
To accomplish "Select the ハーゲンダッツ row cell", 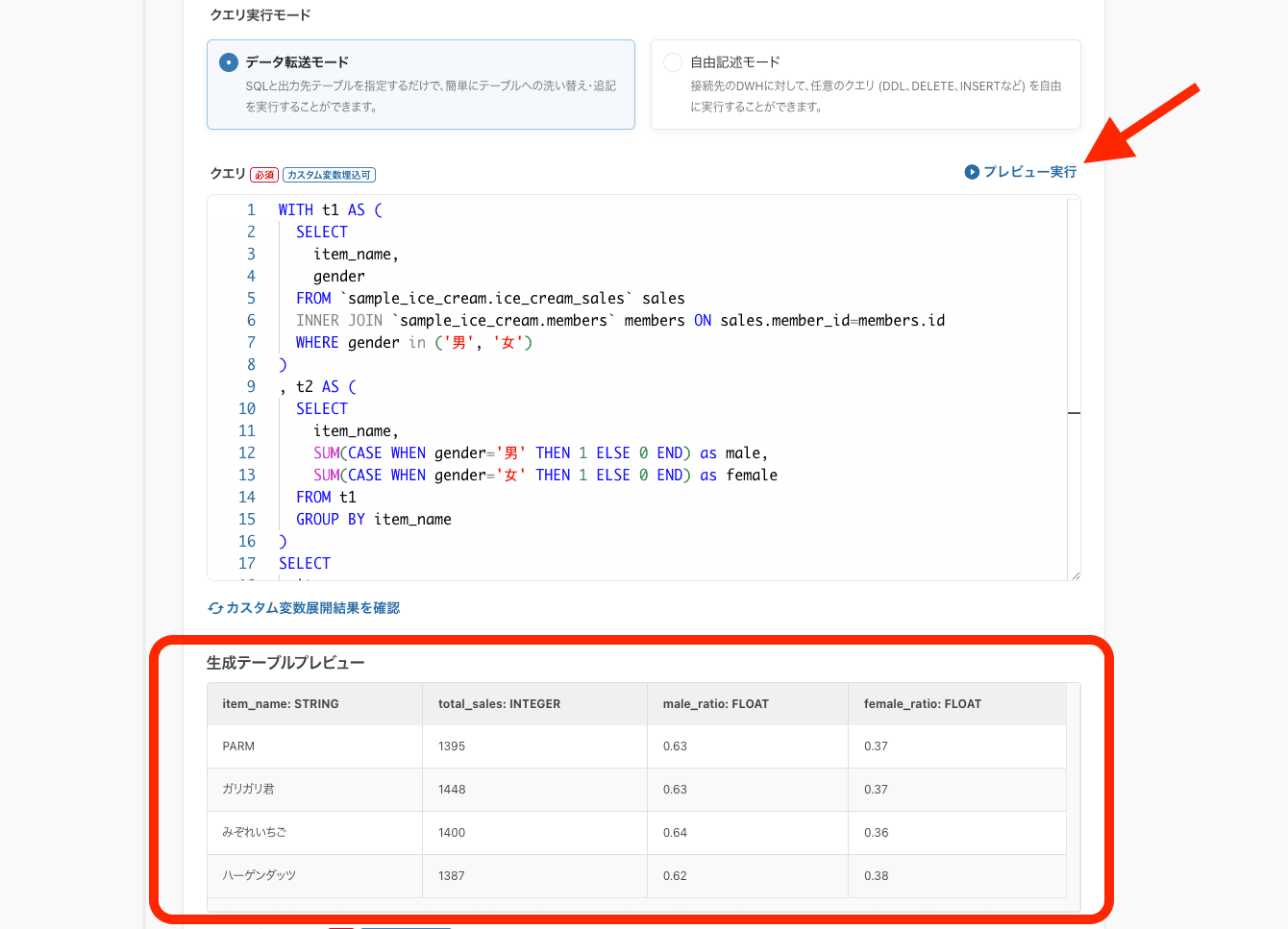I will point(259,876).
